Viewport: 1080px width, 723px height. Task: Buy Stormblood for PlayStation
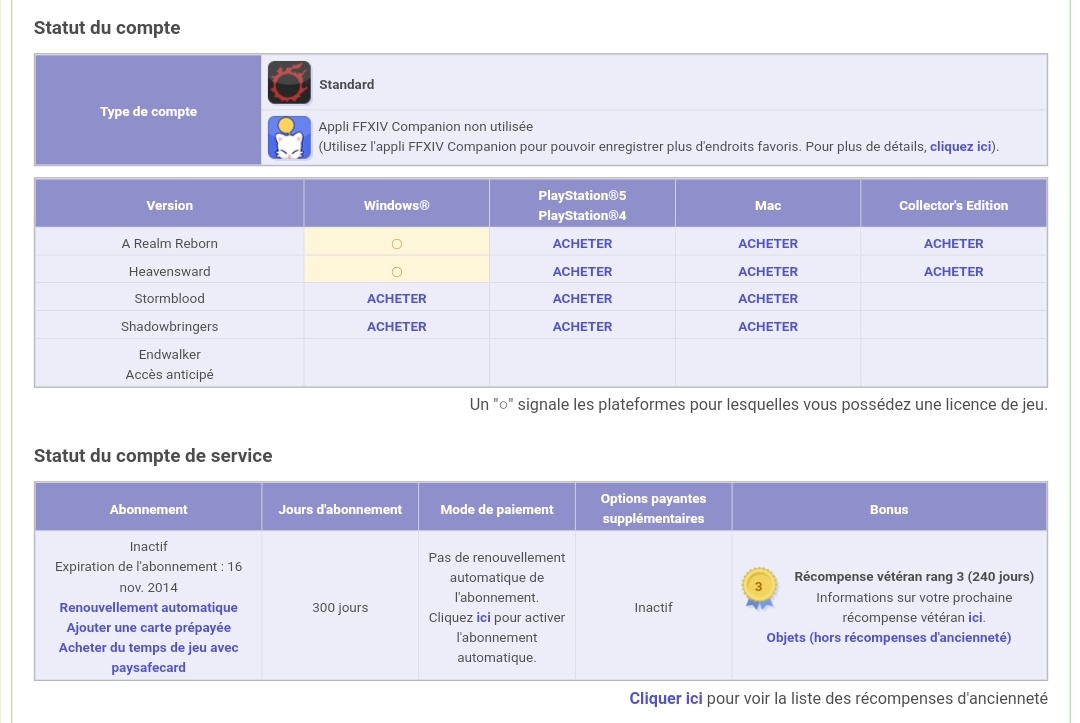point(582,298)
